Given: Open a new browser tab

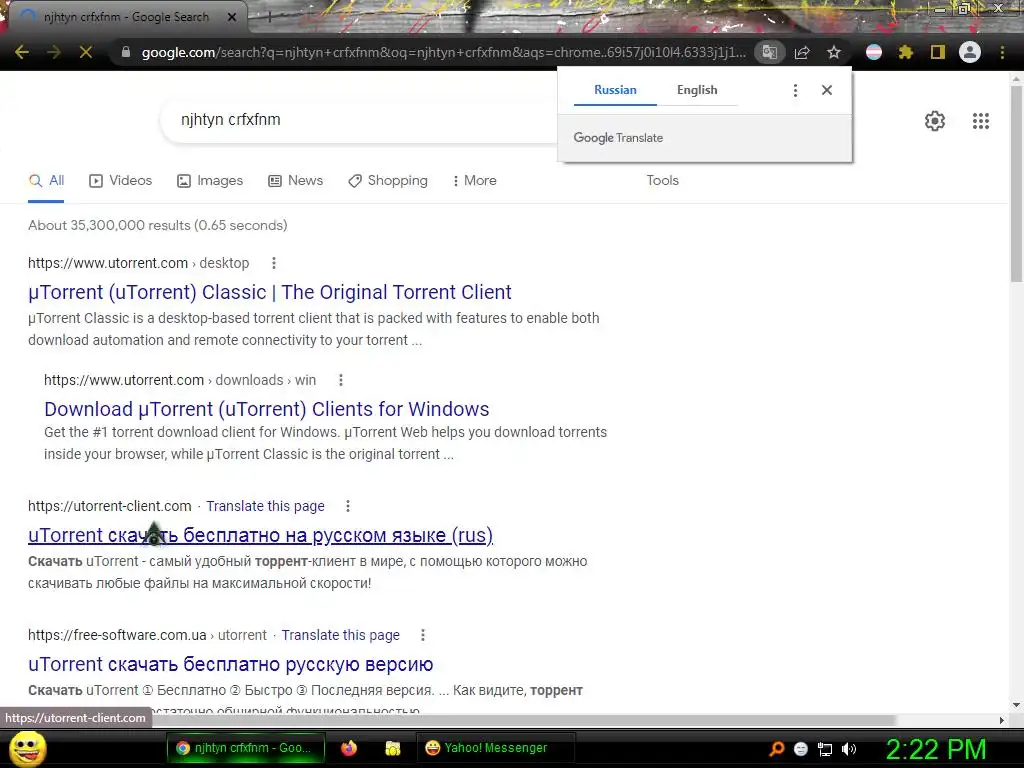Looking at the screenshot, I should pyautogui.click(x=269, y=17).
